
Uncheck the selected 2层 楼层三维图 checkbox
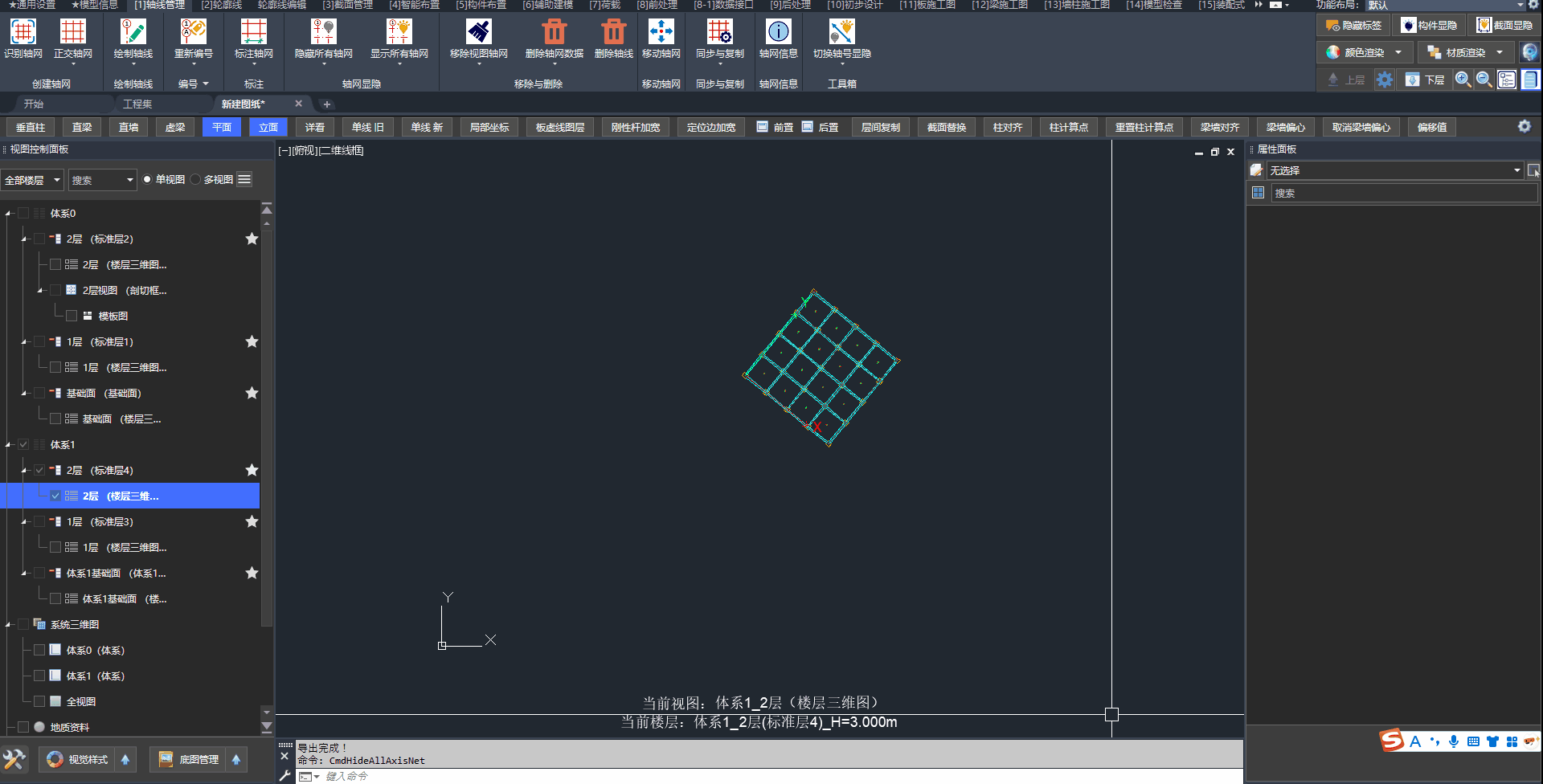click(55, 496)
